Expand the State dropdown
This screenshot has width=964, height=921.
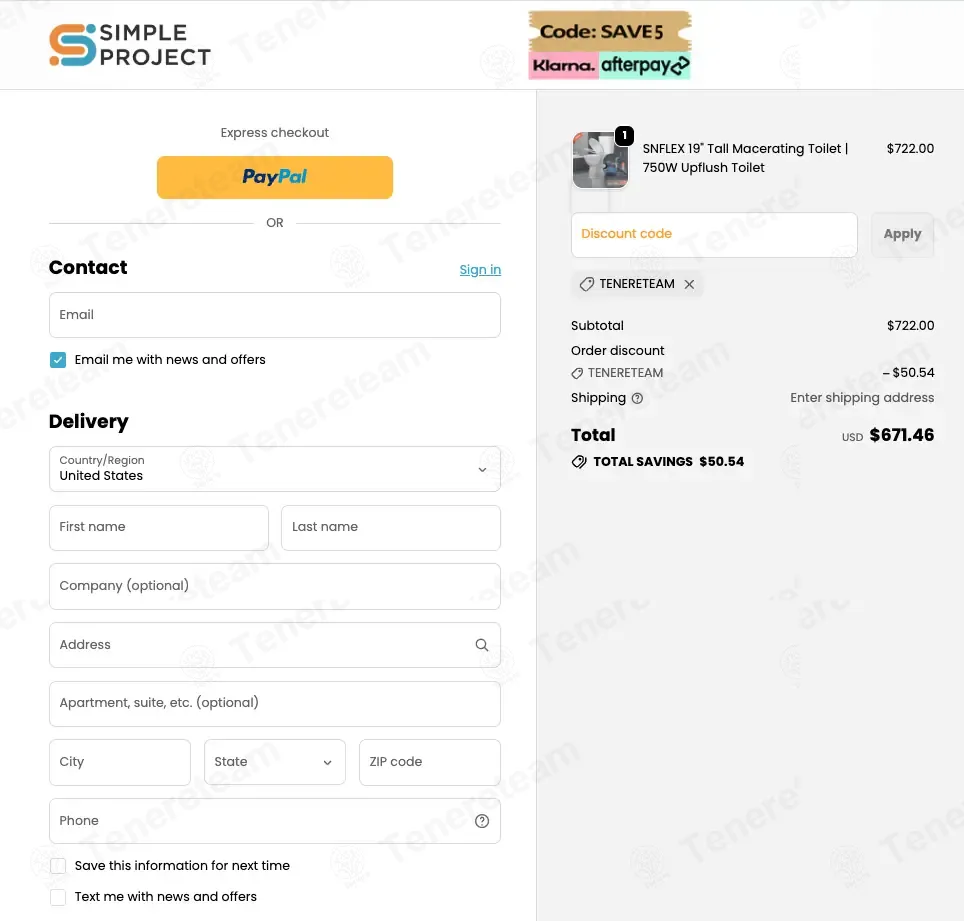click(275, 762)
